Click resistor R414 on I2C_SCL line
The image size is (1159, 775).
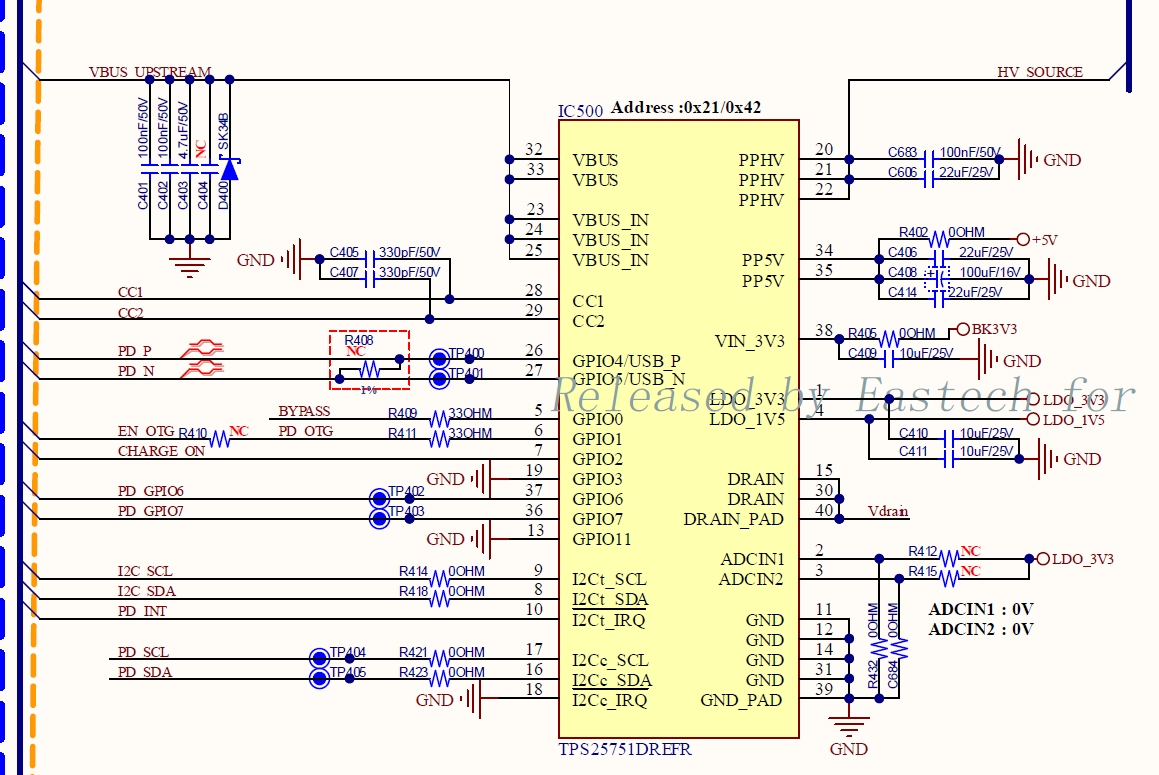pos(440,579)
